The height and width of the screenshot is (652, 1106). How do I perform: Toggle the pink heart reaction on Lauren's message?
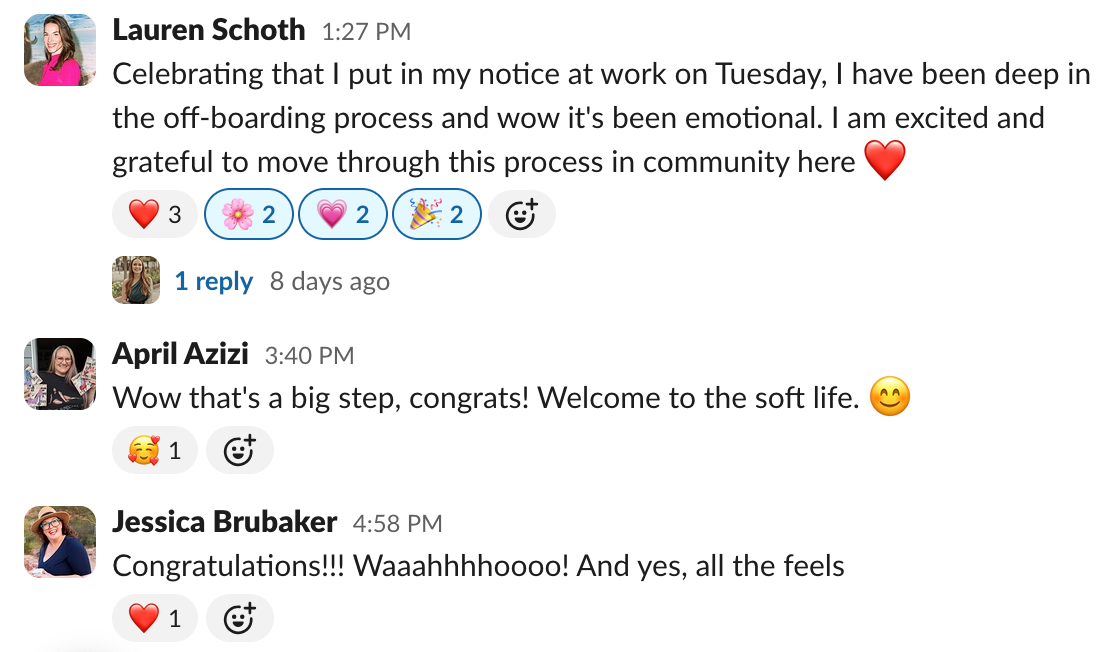point(342,214)
